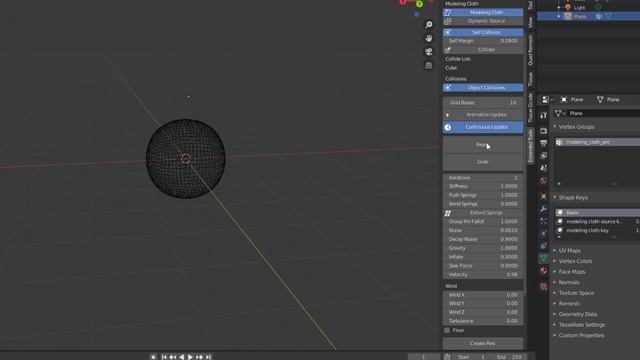Switch to the Extended Tools sidebar tab
The image size is (640, 360).
(530, 146)
